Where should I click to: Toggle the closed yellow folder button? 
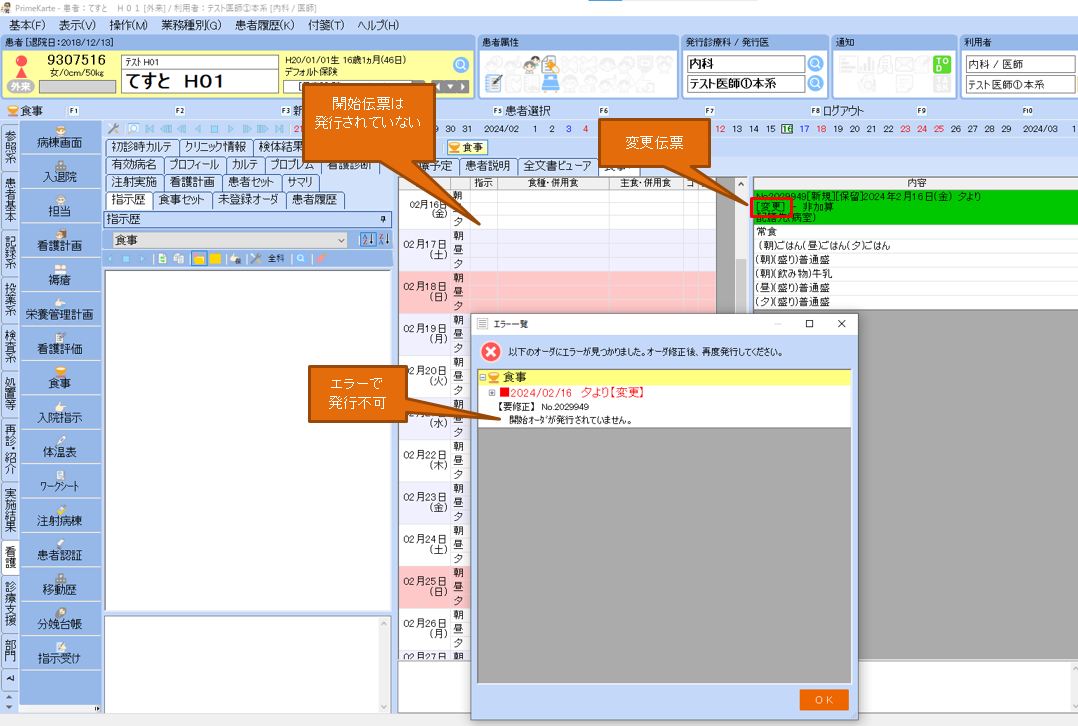click(215, 258)
